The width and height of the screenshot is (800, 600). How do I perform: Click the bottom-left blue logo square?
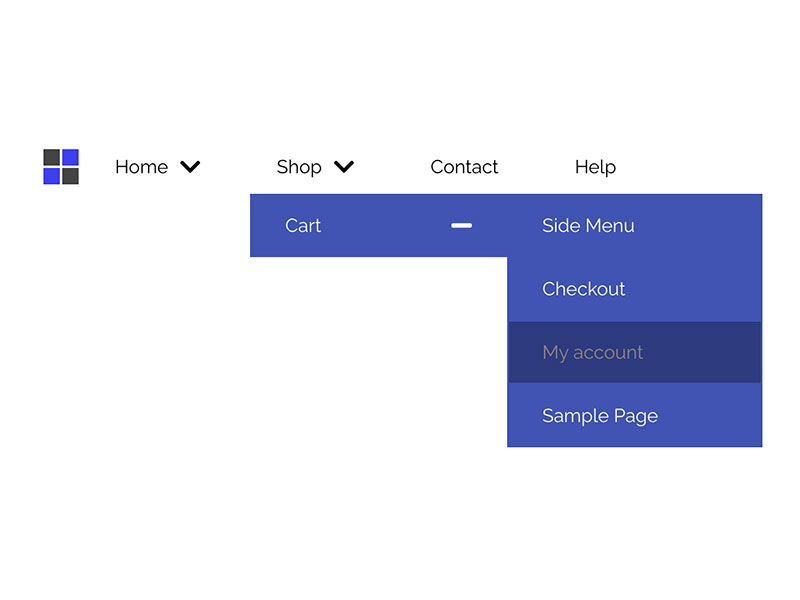pos(52,176)
